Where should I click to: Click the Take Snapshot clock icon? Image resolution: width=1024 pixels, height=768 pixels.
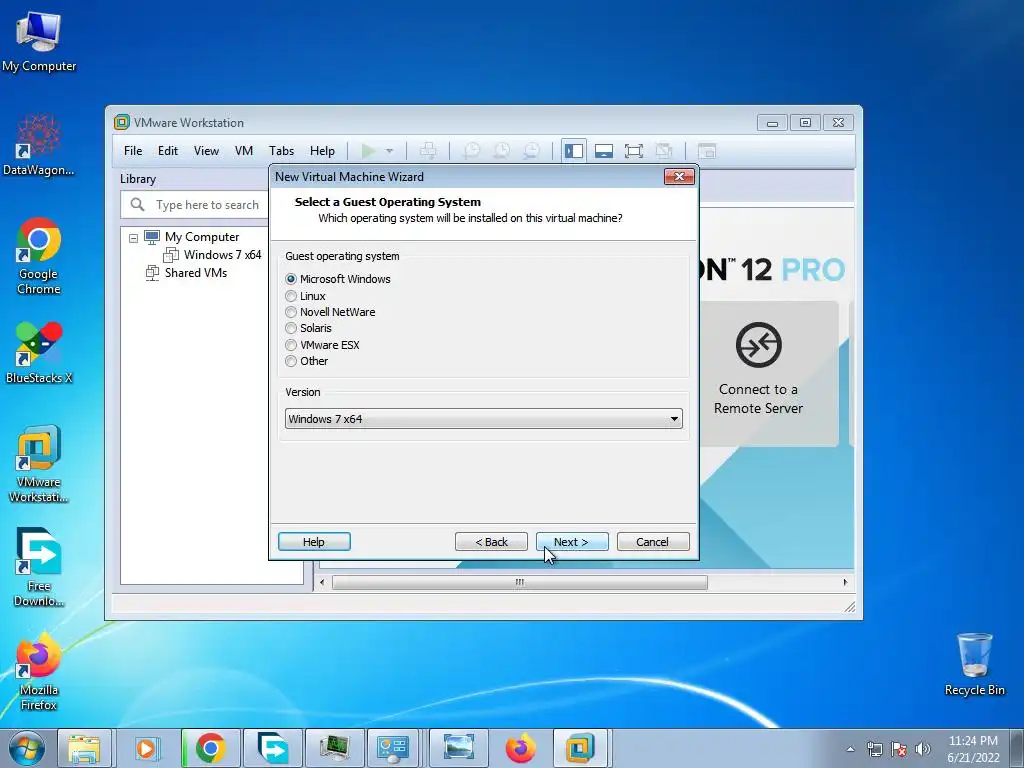(x=471, y=151)
